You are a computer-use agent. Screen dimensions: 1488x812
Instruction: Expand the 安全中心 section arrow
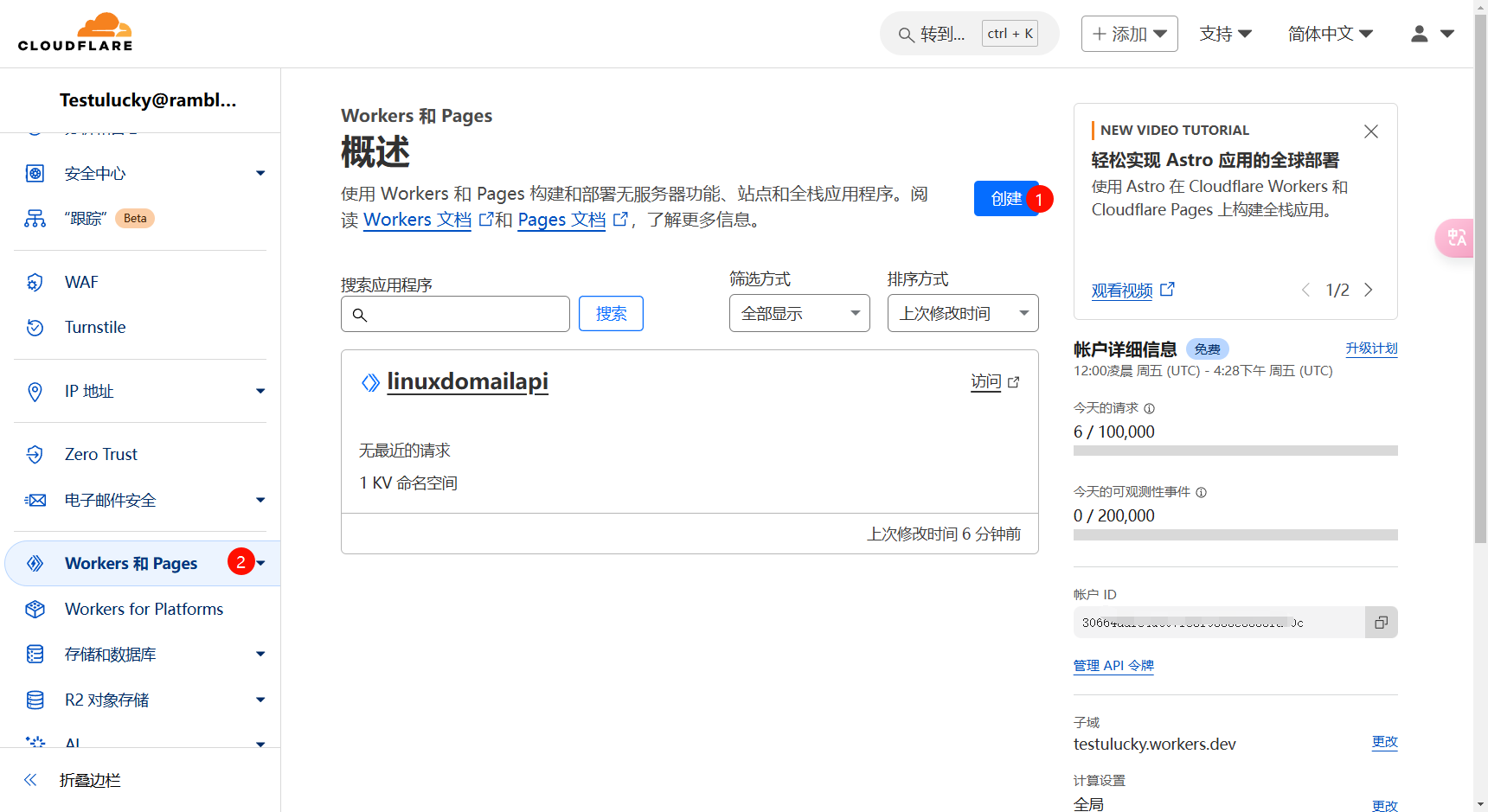260,173
